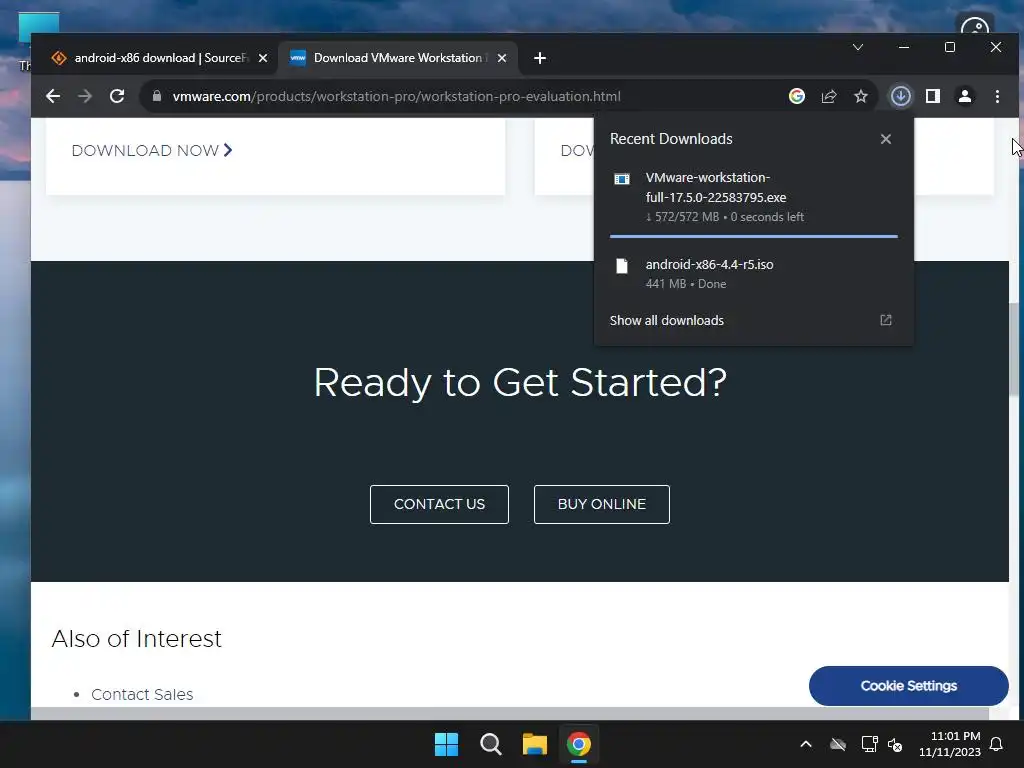Open the network tray icon

coord(869,744)
